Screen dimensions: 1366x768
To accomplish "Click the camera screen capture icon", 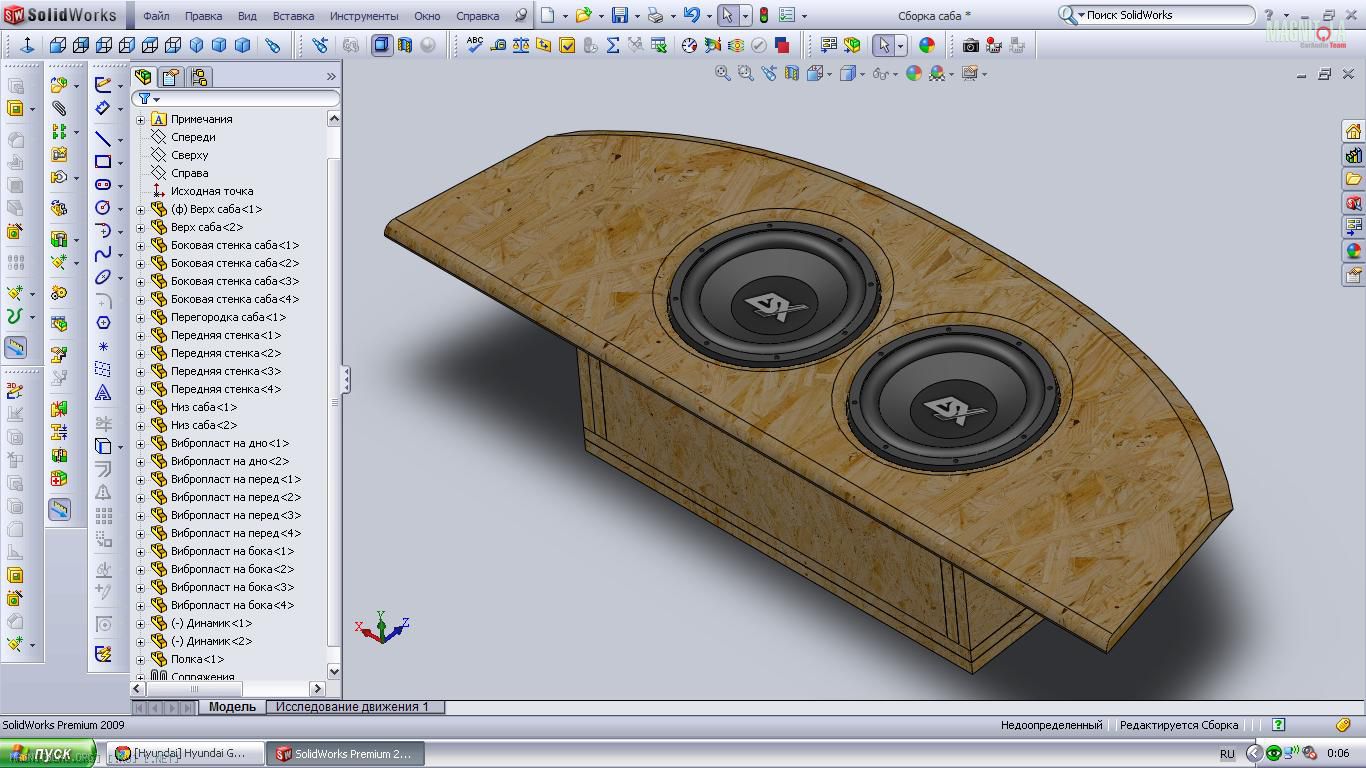I will pyautogui.click(x=970, y=46).
